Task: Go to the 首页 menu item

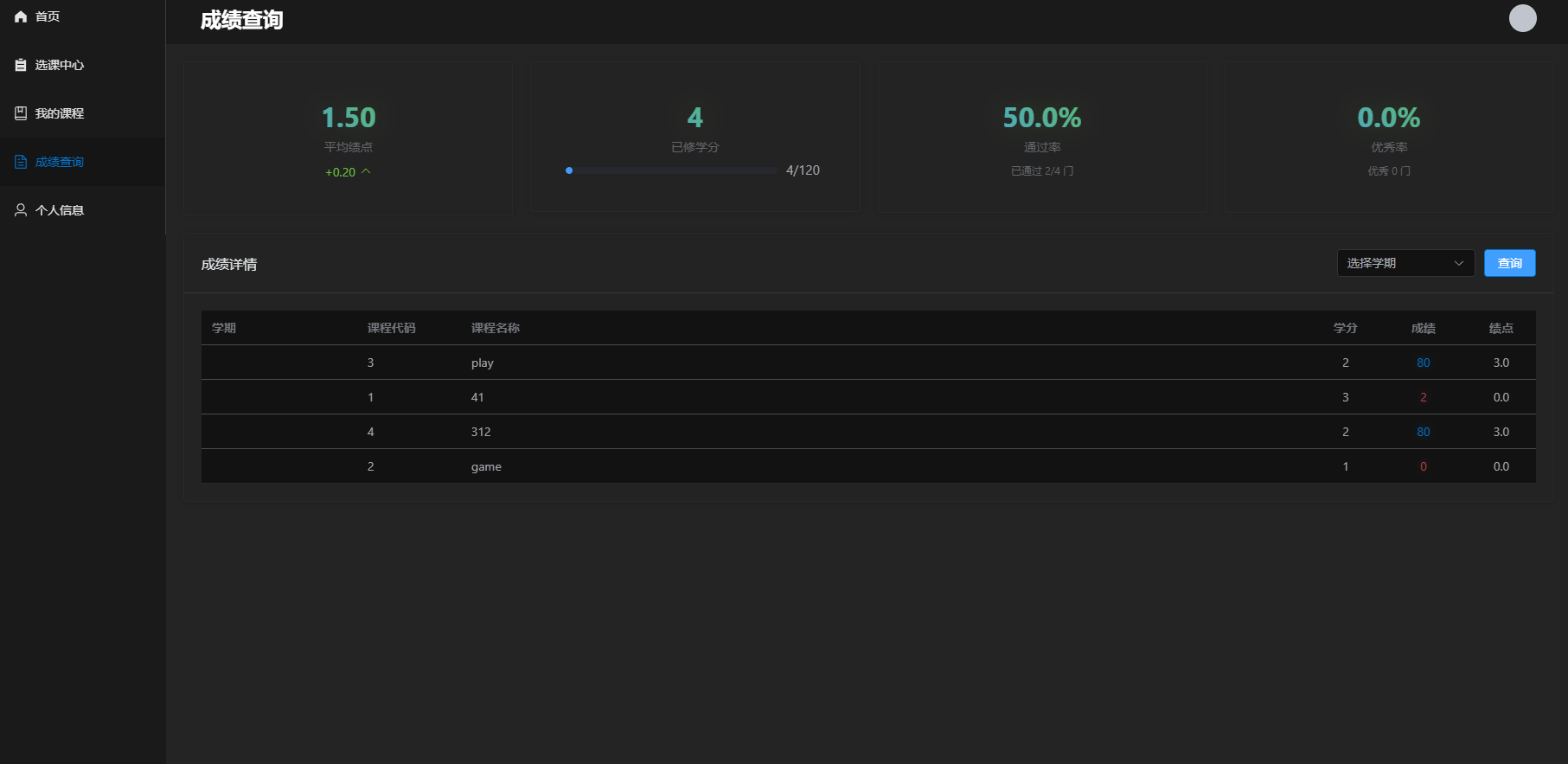Action: click(48, 16)
